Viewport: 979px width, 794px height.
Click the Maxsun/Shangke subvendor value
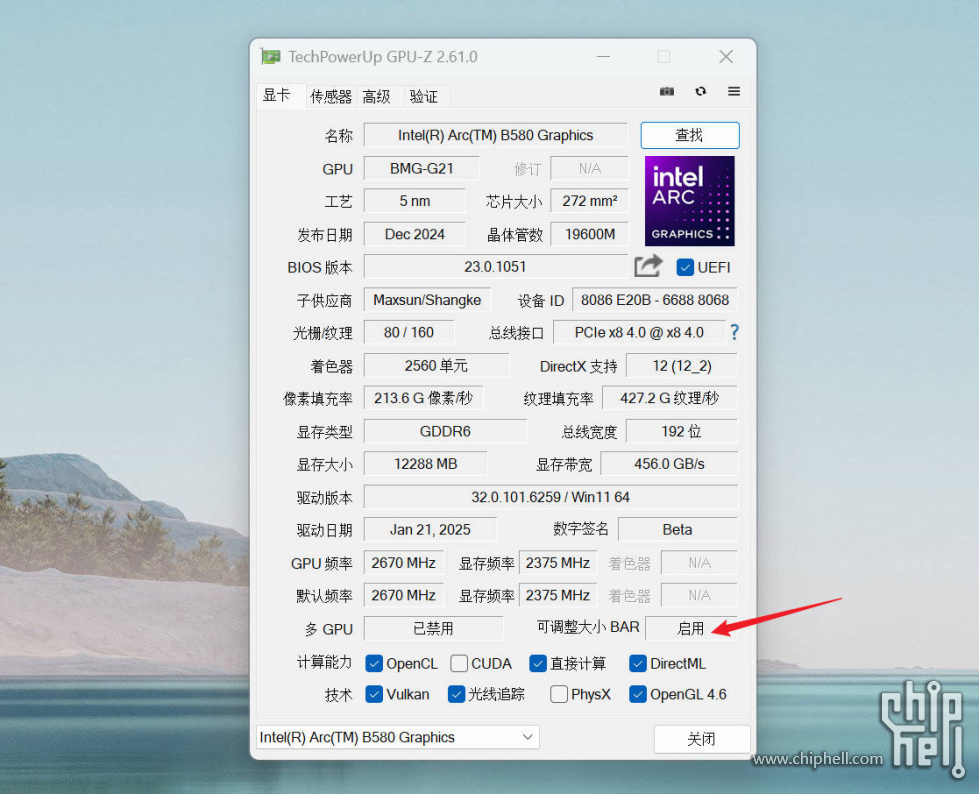point(427,300)
